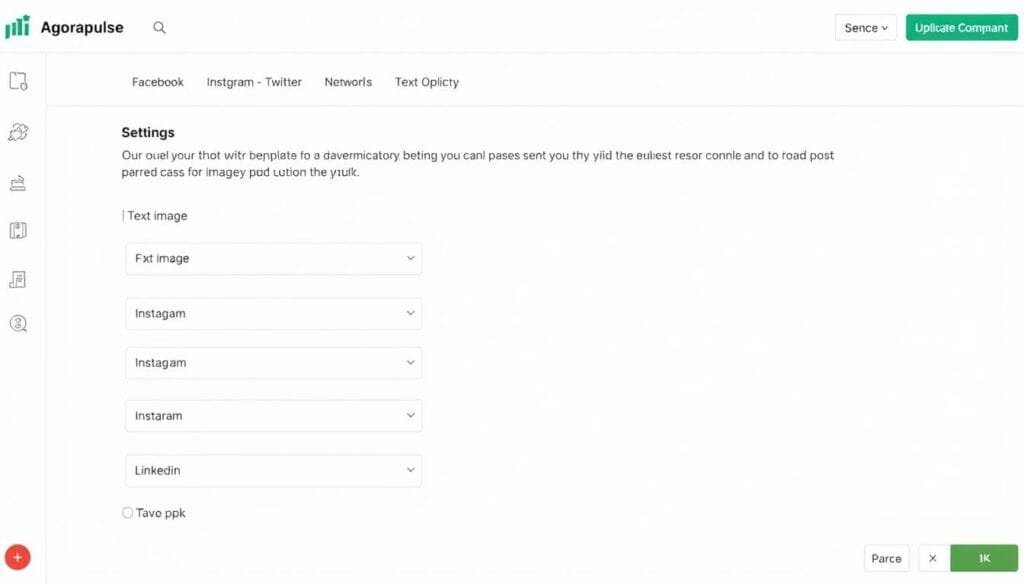
Task: Select the puzzle-shaped icon in left sidebar
Action: [18, 132]
